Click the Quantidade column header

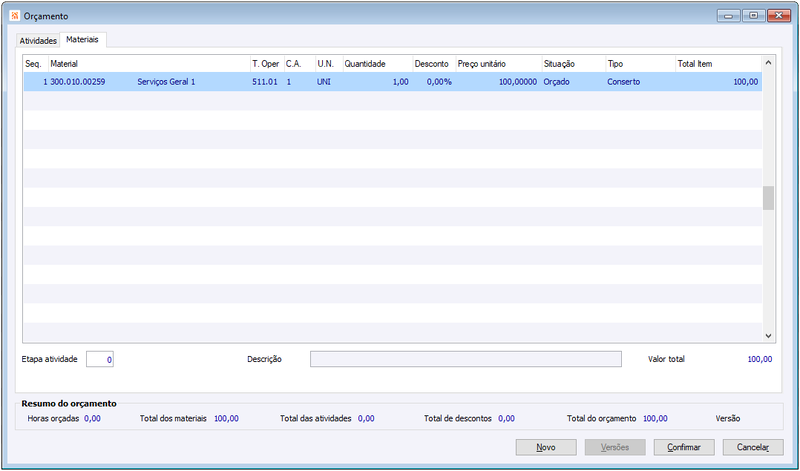pos(378,64)
